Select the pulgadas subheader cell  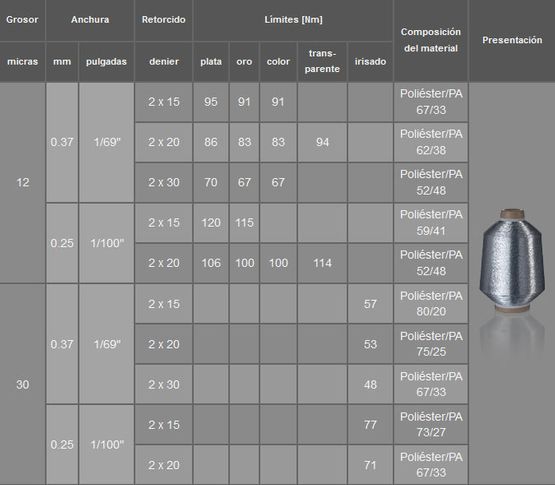tap(106, 62)
